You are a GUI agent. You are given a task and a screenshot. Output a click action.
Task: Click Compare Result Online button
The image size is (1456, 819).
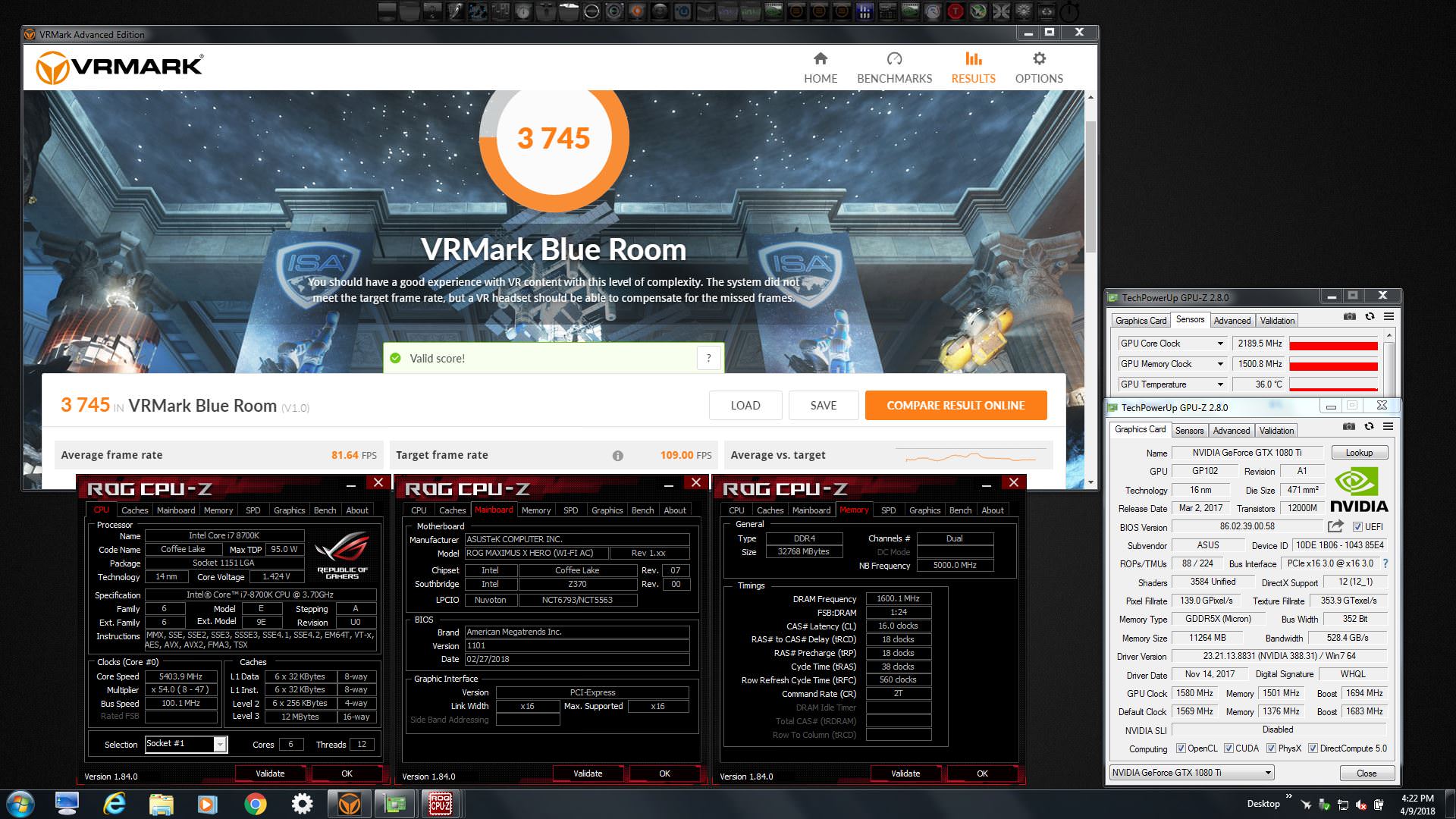pyautogui.click(x=955, y=406)
